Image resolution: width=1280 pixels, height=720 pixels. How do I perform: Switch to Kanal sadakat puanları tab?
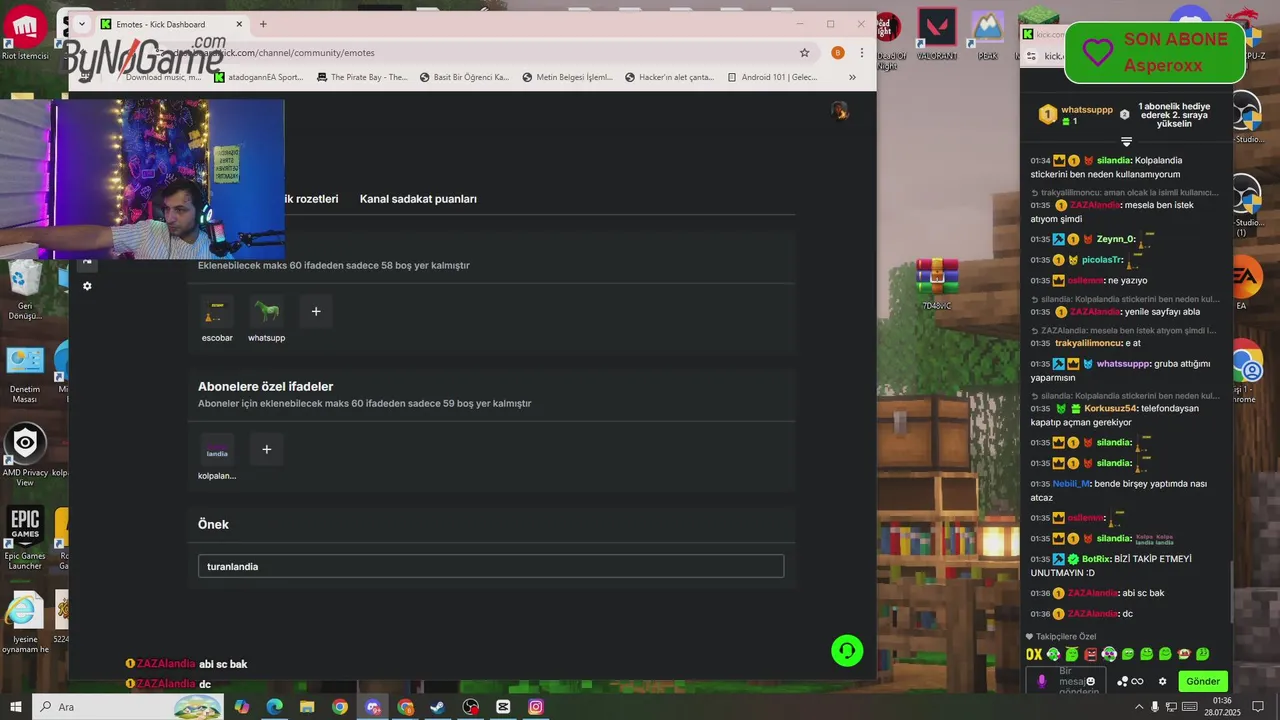pos(418,199)
